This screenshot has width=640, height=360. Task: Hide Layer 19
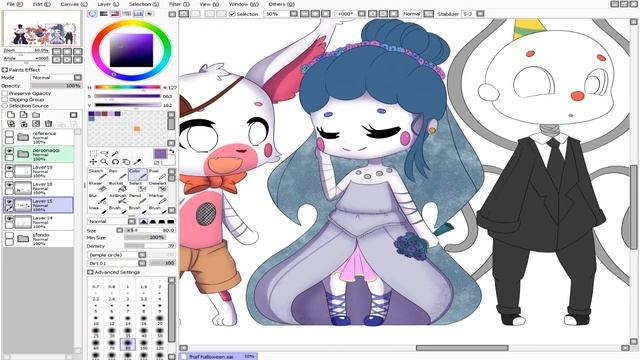coord(9,168)
